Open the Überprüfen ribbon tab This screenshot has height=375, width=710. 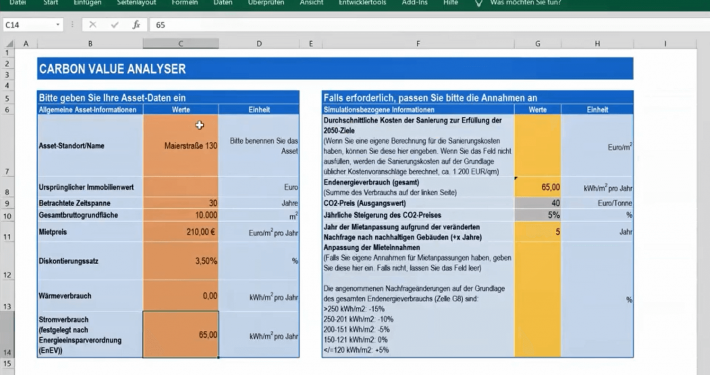pyautogui.click(x=266, y=3)
